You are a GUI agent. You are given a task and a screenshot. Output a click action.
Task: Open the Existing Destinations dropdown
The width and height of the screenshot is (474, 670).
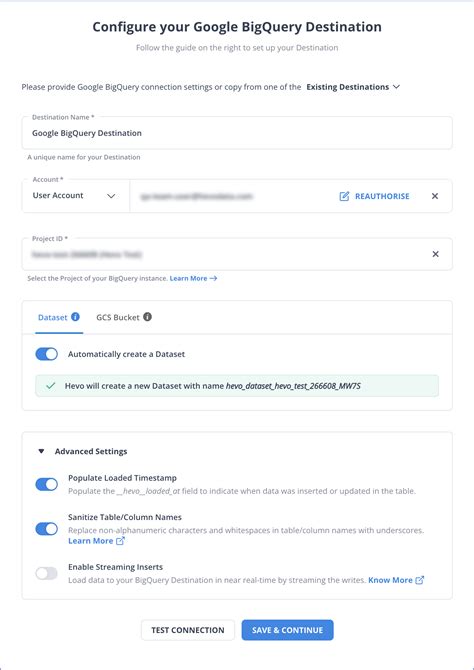[353, 87]
